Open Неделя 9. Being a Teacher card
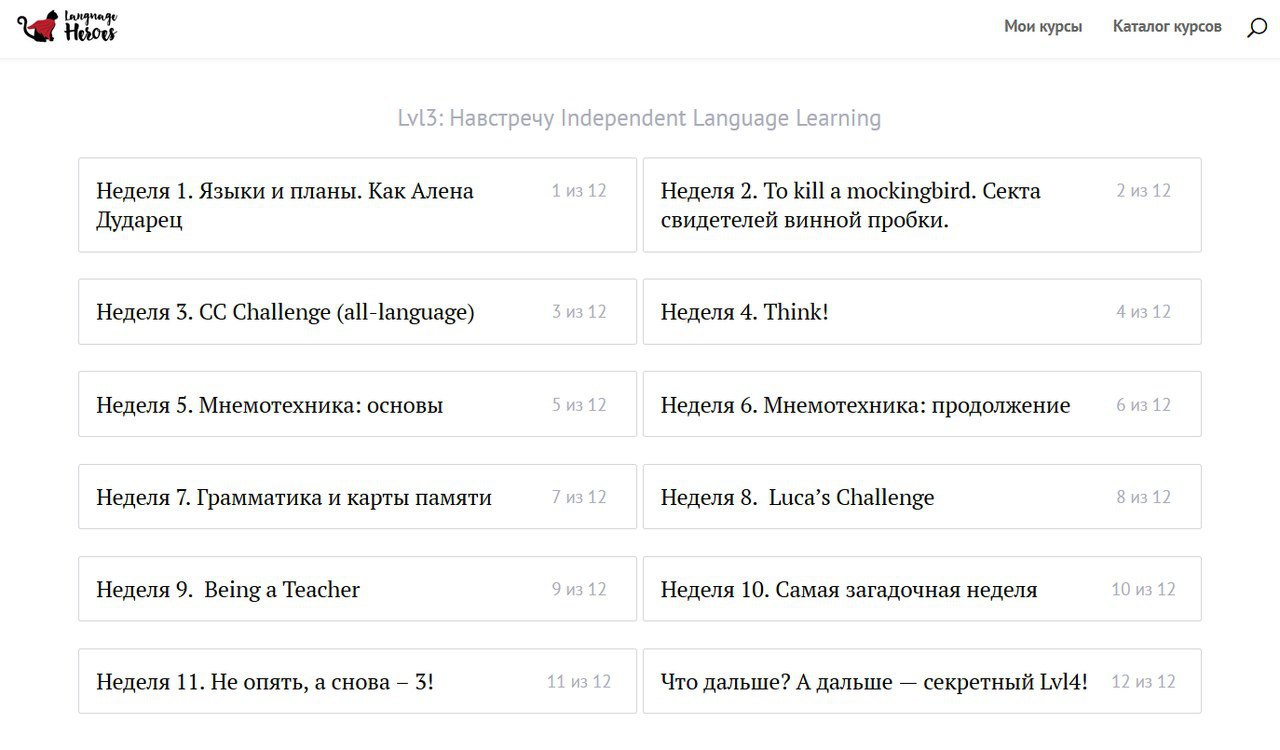 click(357, 589)
